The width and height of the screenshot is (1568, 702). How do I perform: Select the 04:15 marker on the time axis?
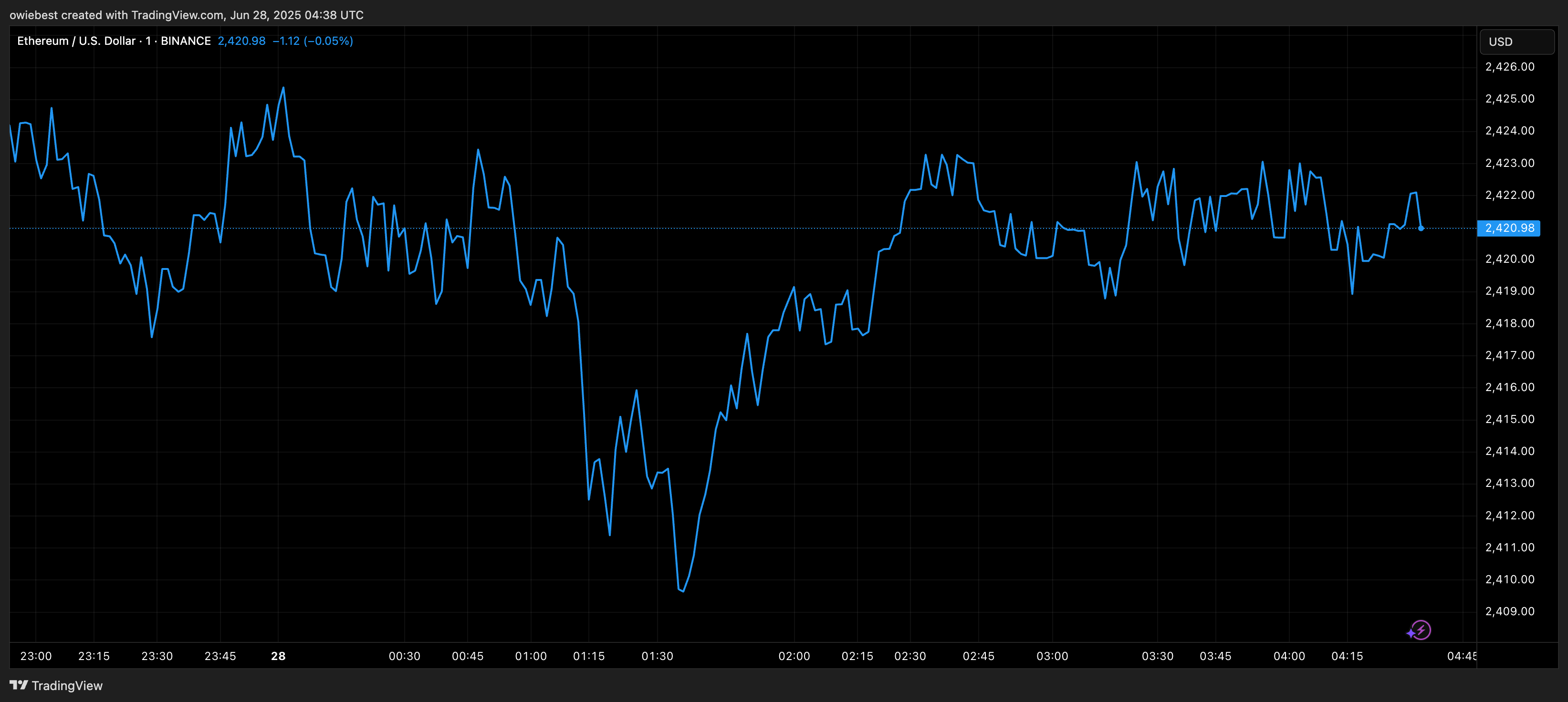pos(1347,656)
